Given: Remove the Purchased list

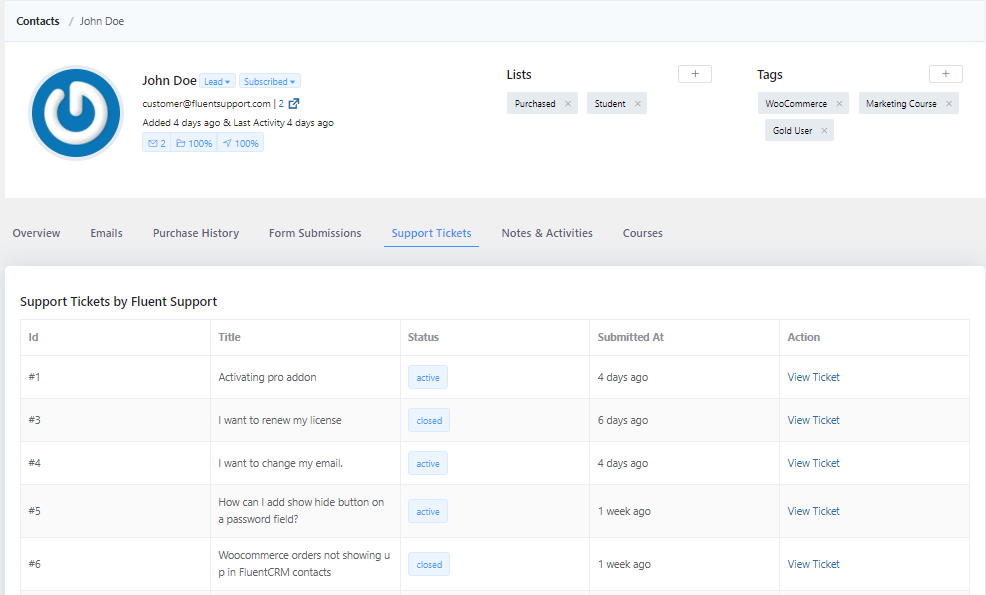Looking at the screenshot, I should pos(568,104).
